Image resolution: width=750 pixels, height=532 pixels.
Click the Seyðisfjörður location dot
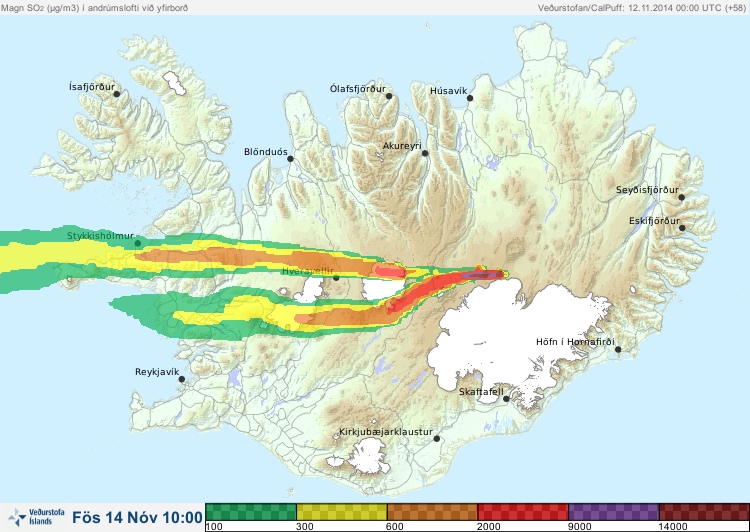point(682,198)
